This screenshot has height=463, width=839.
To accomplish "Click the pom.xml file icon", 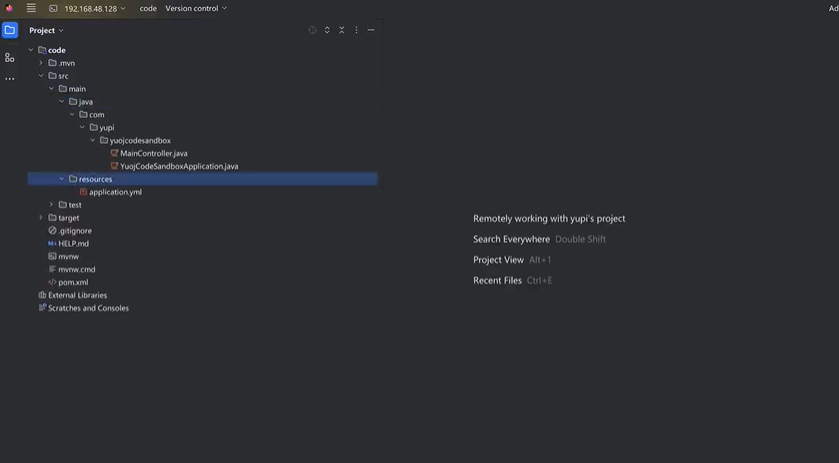I will (52, 282).
